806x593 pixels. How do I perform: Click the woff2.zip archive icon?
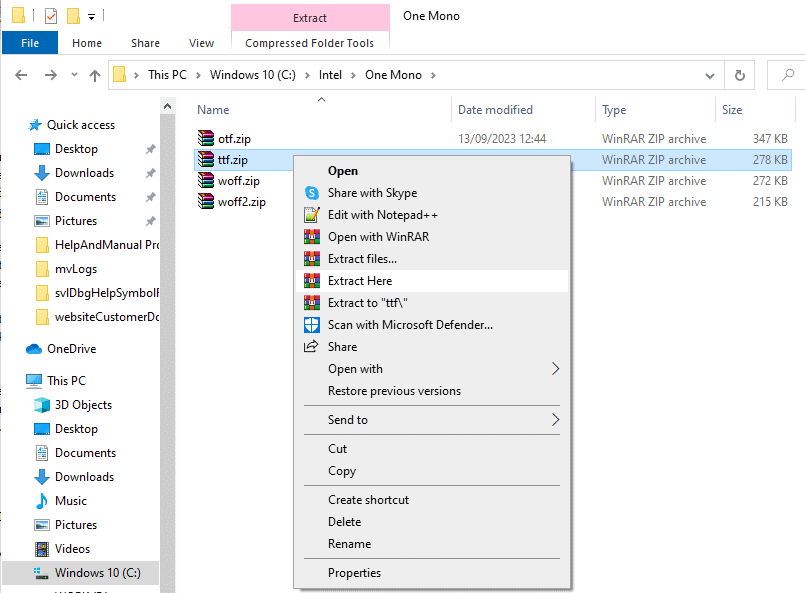pos(206,201)
